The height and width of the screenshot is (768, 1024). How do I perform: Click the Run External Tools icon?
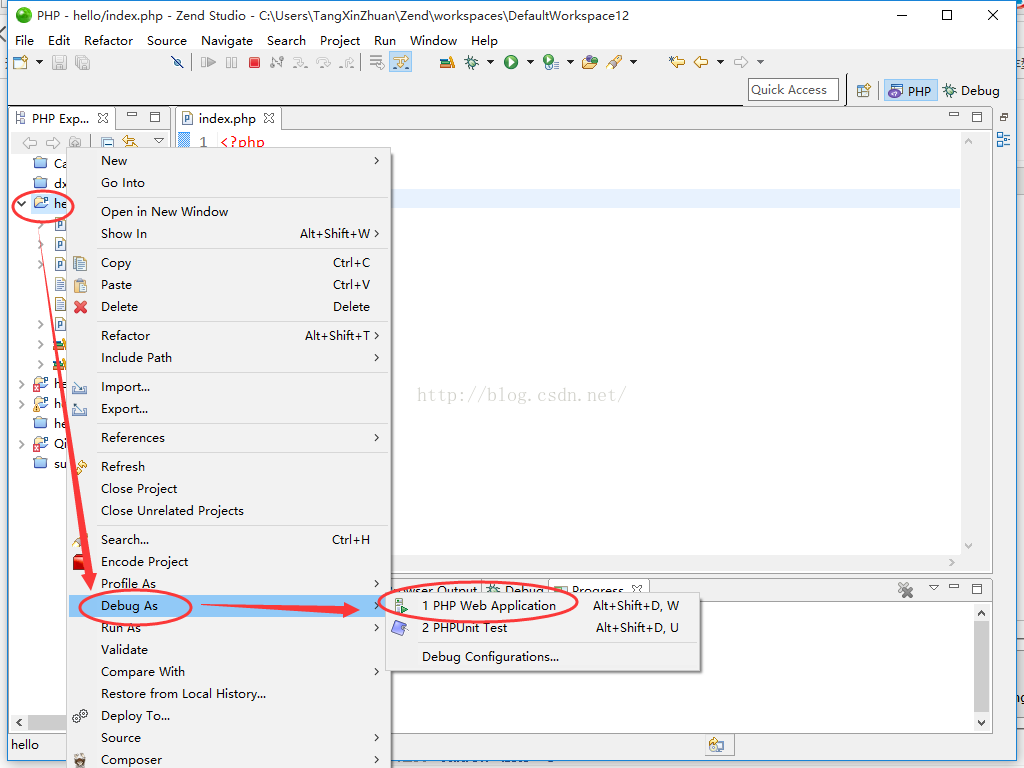pos(551,63)
